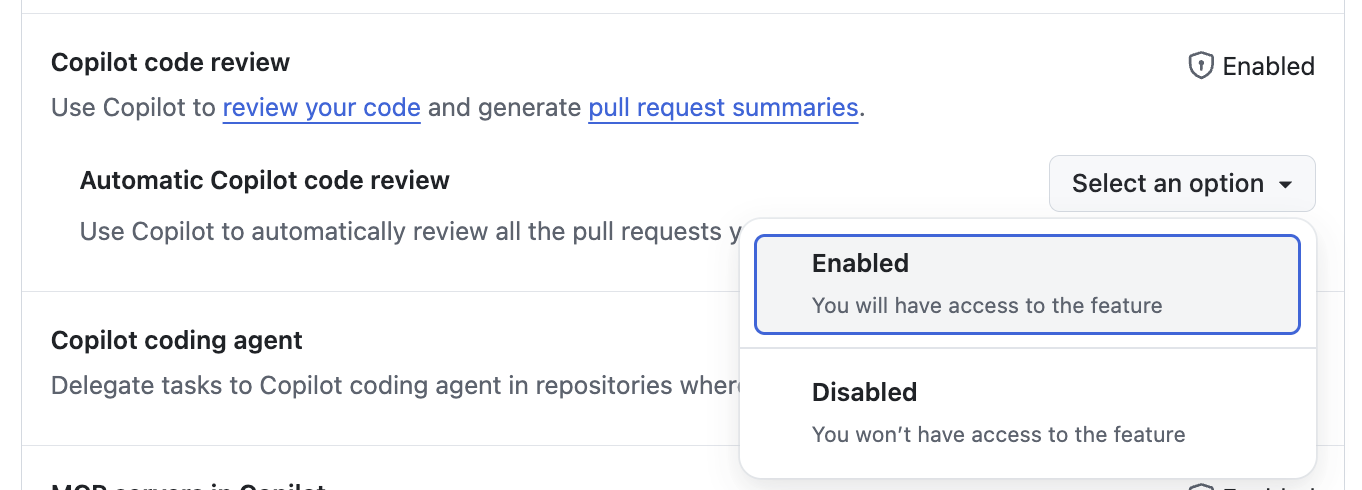Click the "Copilot code review" heading
The width and height of the screenshot is (1362, 490).
click(x=170, y=62)
